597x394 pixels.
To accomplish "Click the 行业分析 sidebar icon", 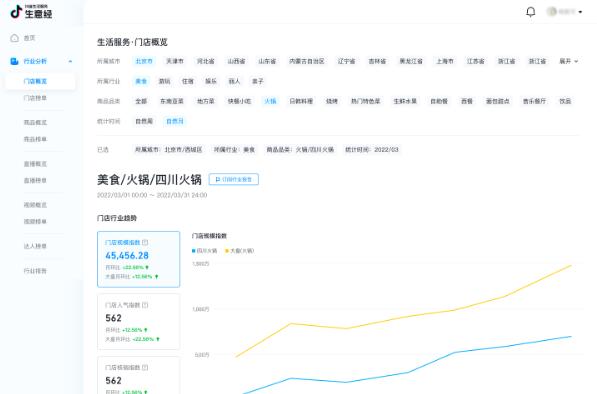I will (x=14, y=61).
